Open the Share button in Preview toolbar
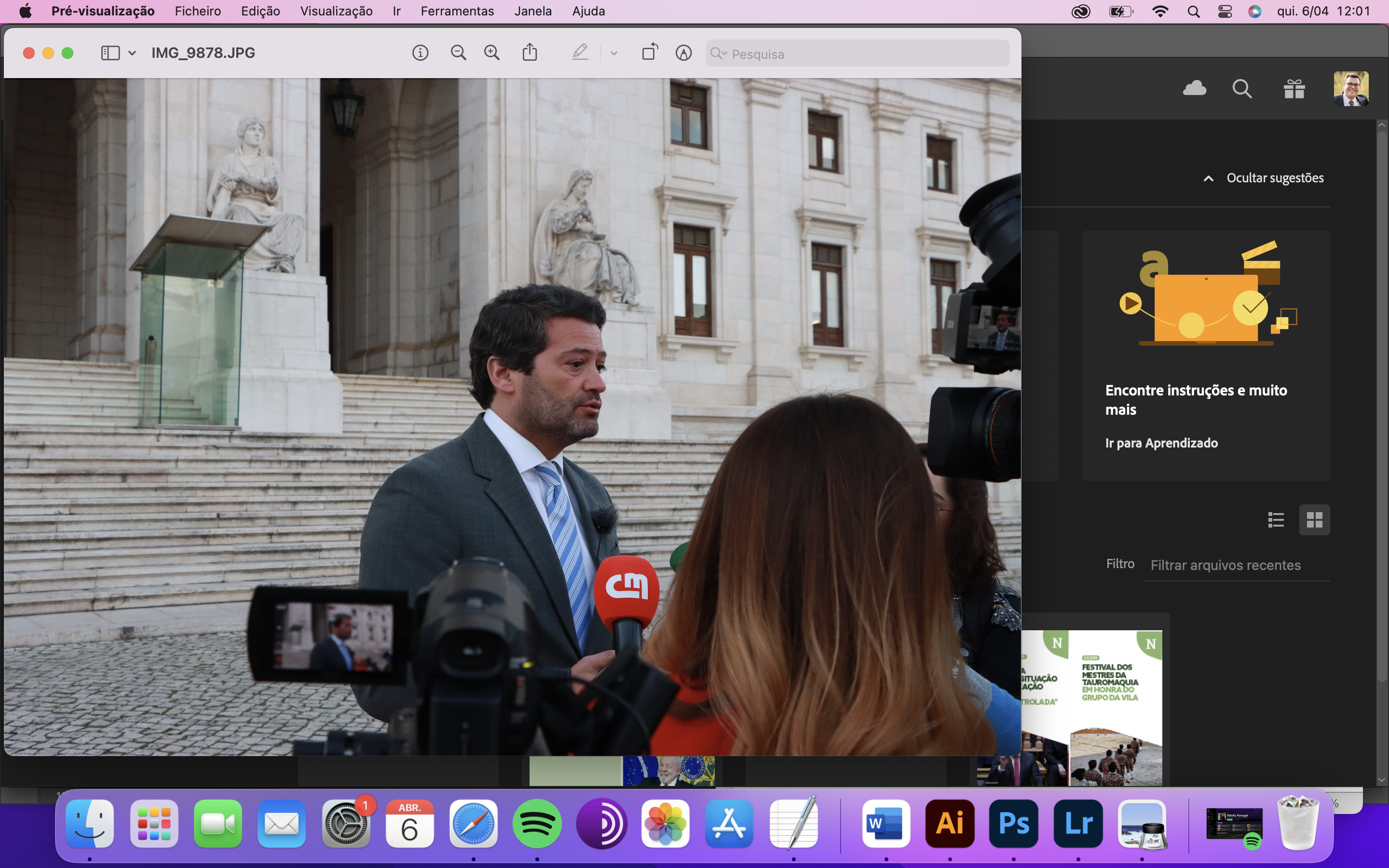Image resolution: width=1389 pixels, height=868 pixels. [530, 53]
